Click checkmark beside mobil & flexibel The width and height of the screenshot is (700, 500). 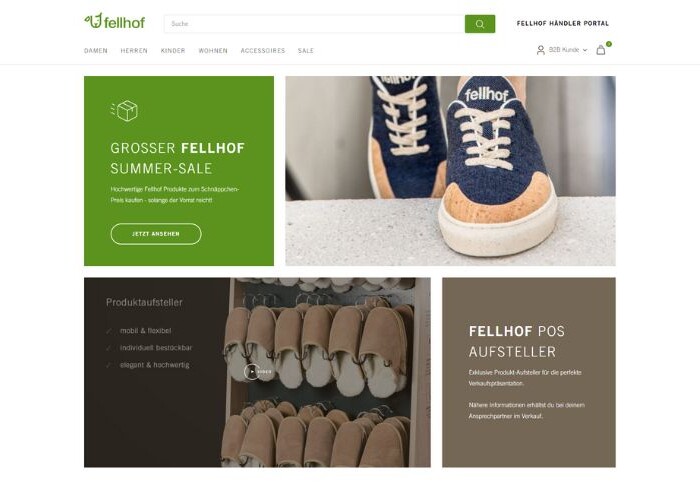click(x=108, y=331)
